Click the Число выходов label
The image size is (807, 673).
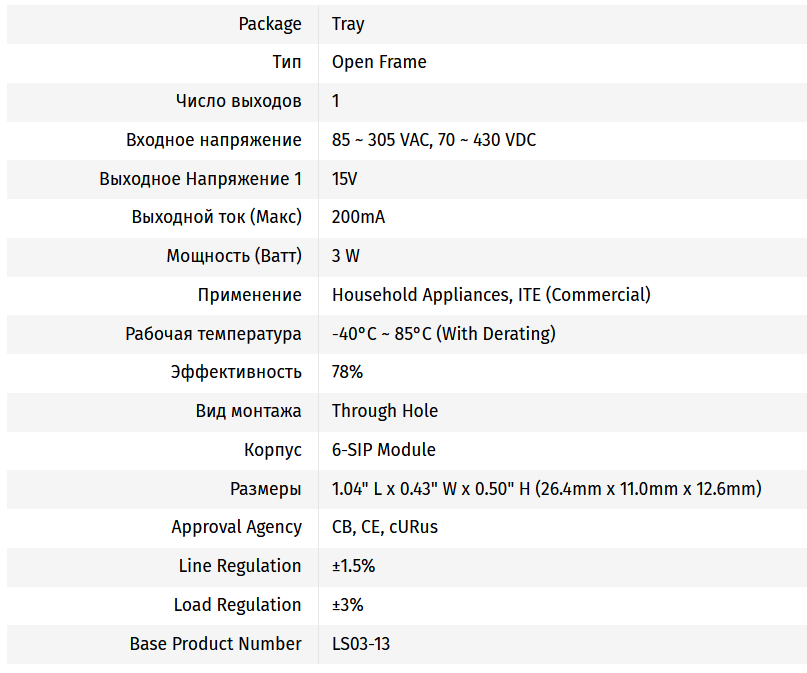238,101
